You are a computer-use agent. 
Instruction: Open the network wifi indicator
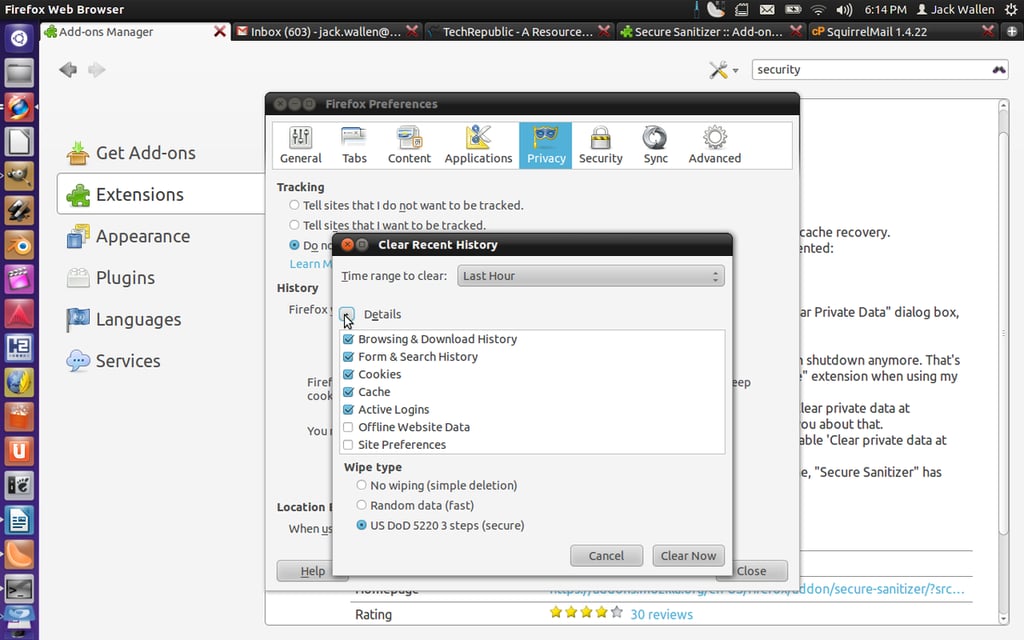[818, 9]
